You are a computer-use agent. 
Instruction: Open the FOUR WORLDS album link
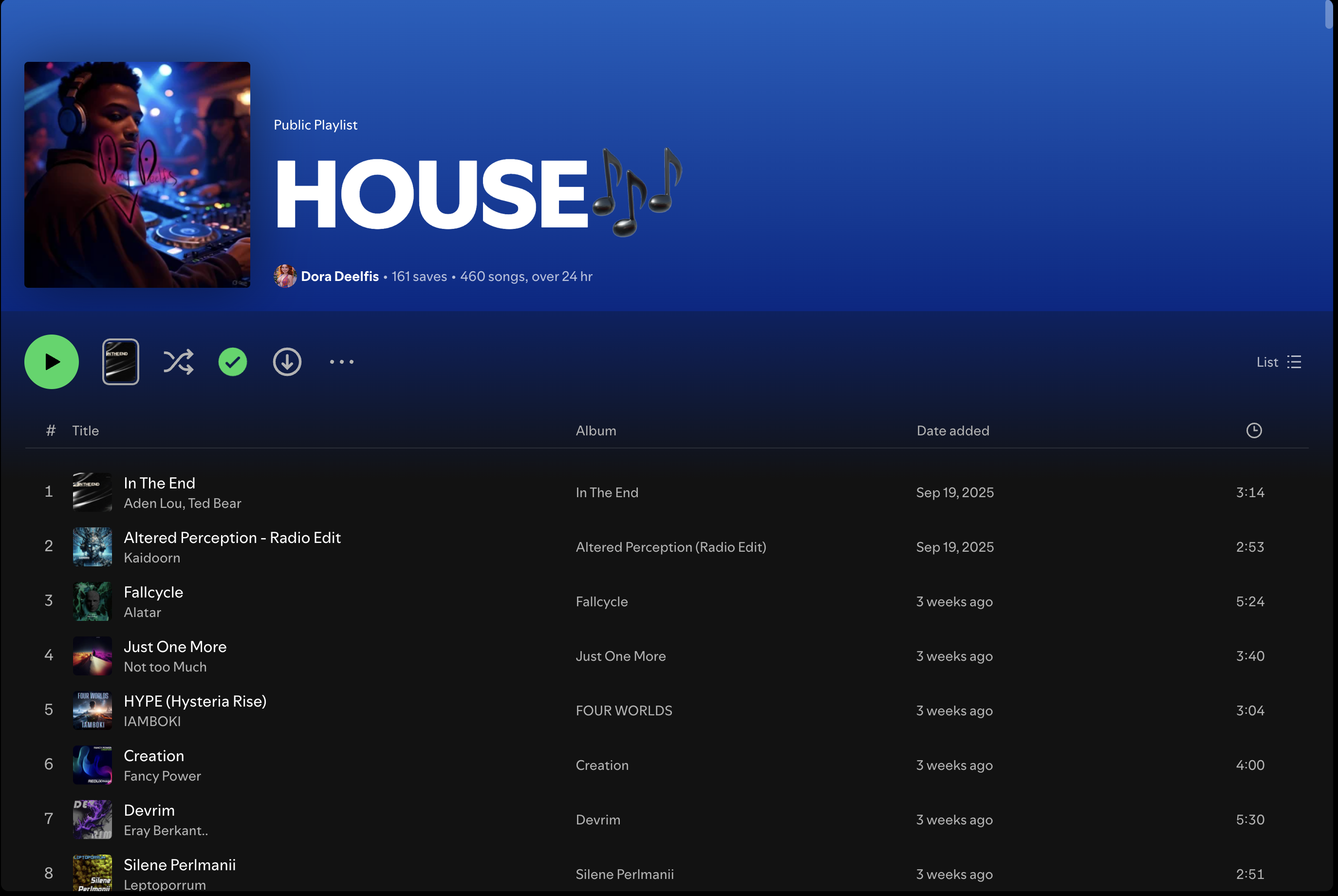[x=623, y=710]
